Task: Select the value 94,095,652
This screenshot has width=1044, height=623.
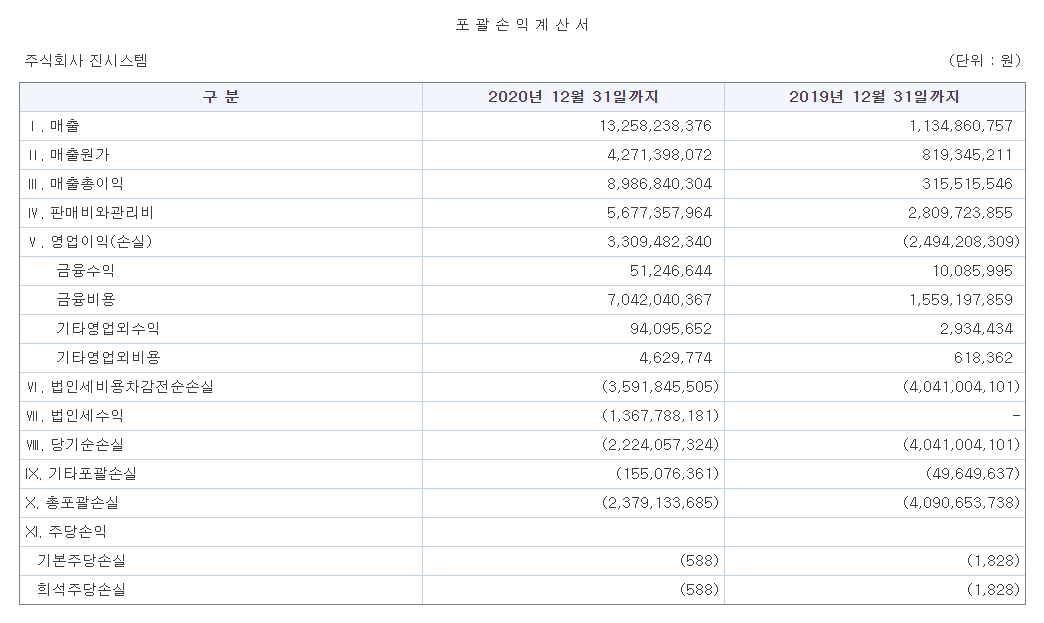Action: pyautogui.click(x=670, y=329)
